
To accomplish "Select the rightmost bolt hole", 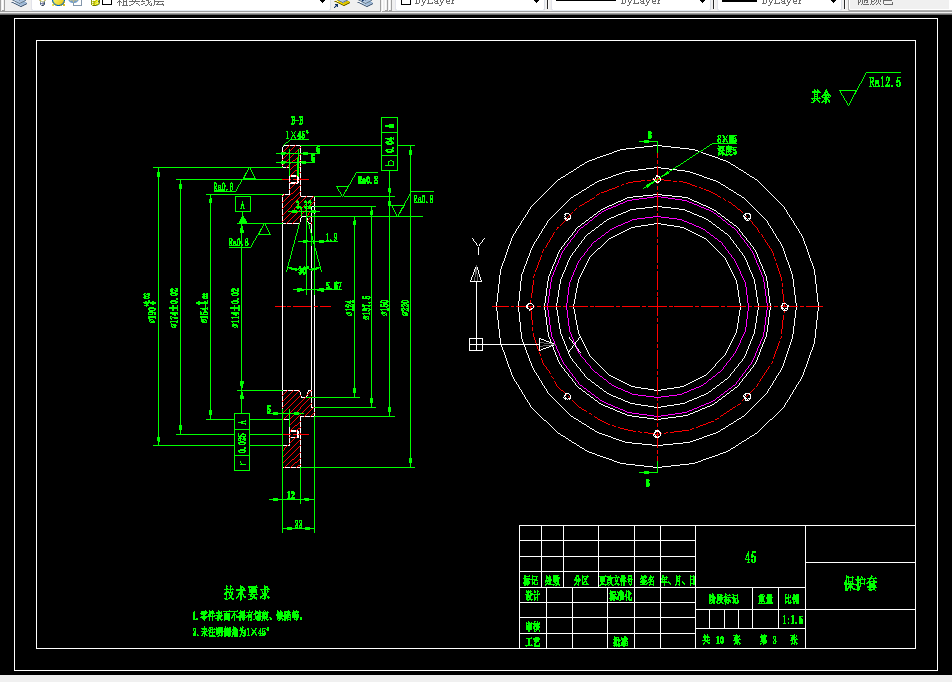I will point(784,307).
